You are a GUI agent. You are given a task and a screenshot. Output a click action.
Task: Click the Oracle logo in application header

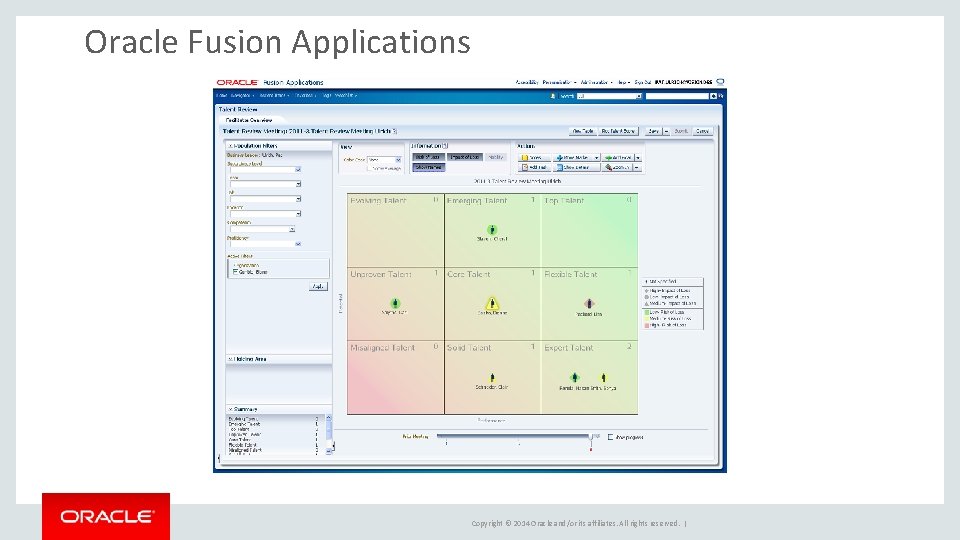point(237,82)
